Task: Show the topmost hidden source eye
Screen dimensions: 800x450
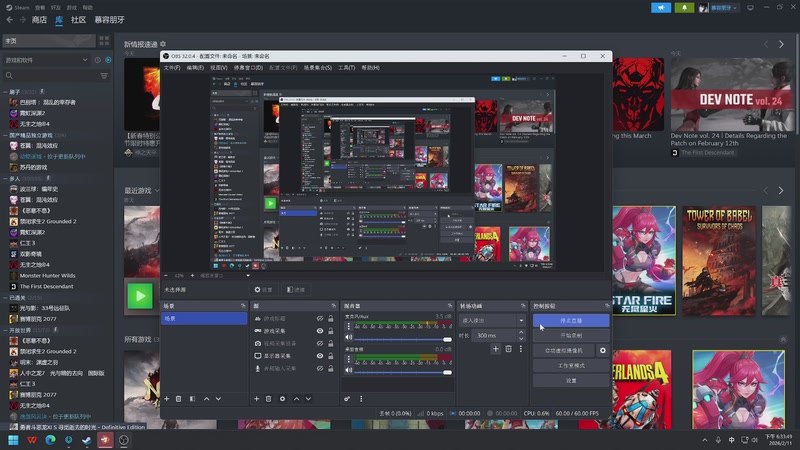Action: (320, 318)
